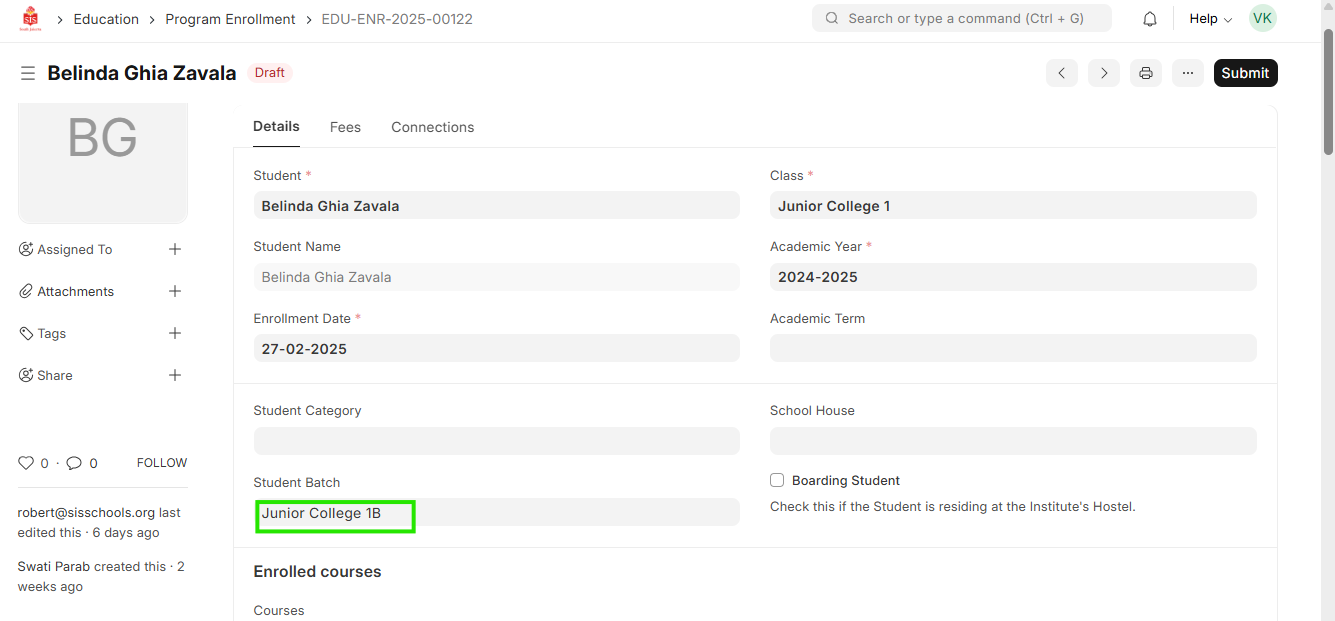Open the Help dropdown menu
This screenshot has height=621, width=1335.
(1210, 19)
